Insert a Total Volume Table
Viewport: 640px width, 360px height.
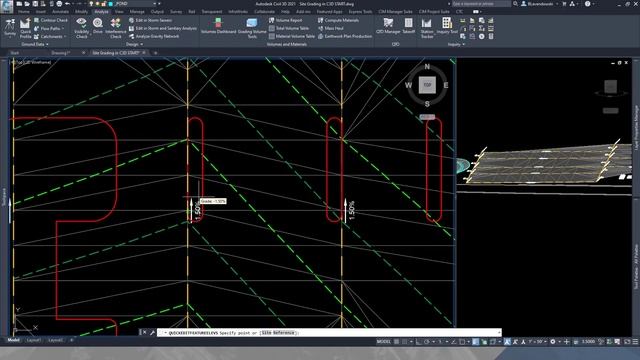tap(289, 28)
